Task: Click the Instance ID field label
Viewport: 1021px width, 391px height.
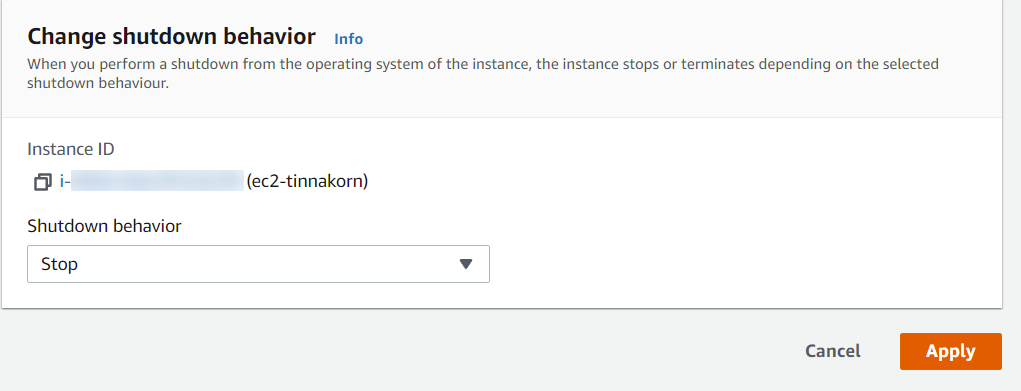Action: [71, 149]
